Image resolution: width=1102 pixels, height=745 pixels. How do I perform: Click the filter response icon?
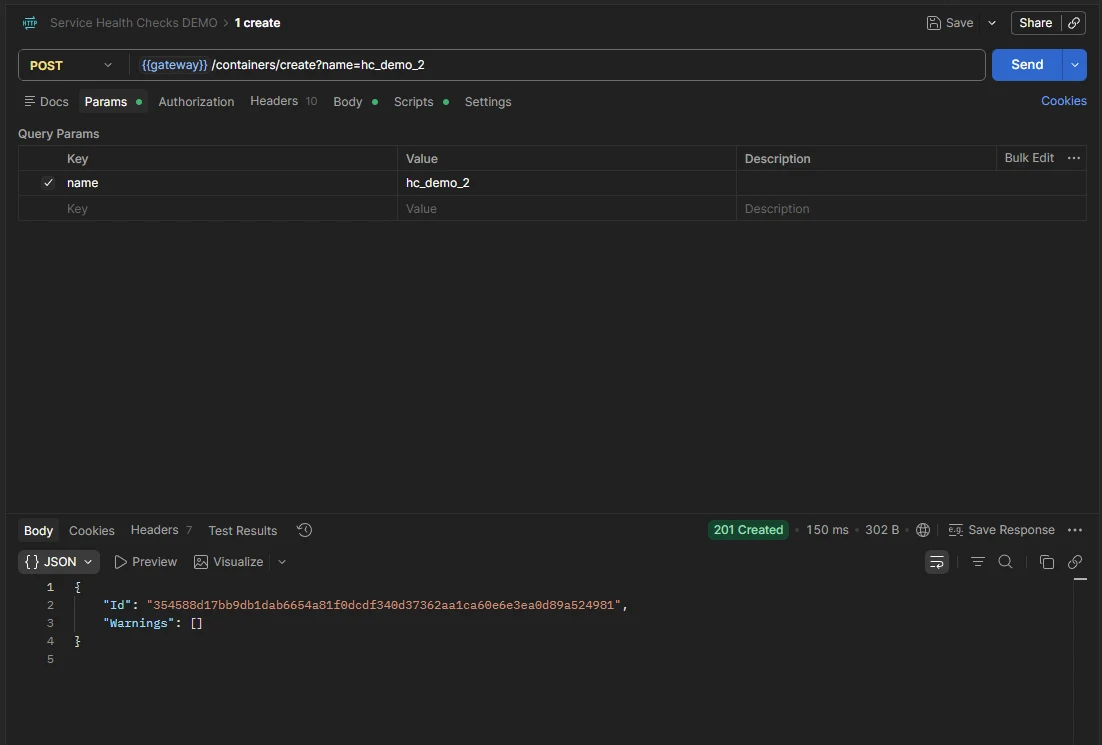[978, 562]
